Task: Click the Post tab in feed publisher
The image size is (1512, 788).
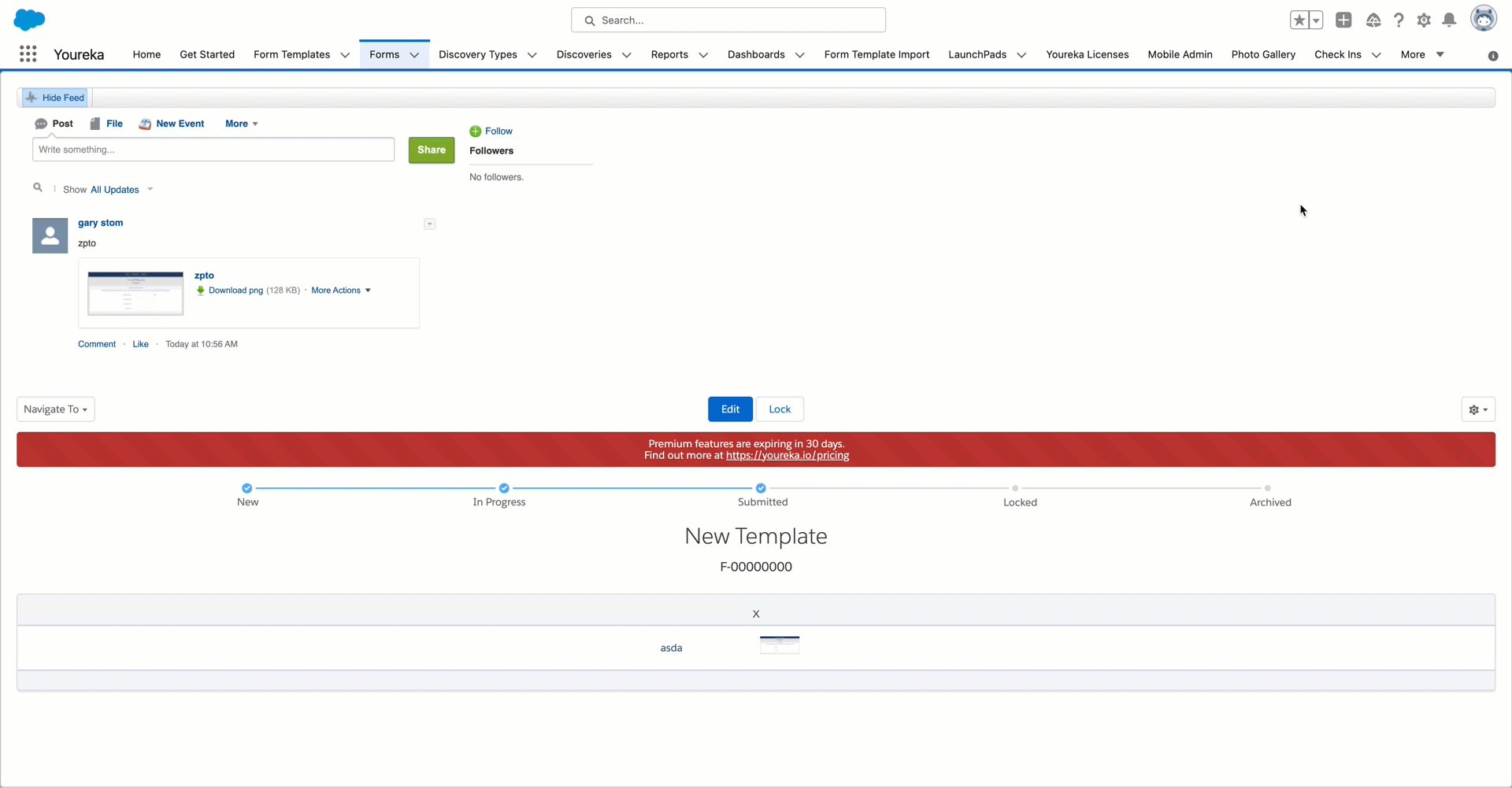Action: pyautogui.click(x=54, y=124)
